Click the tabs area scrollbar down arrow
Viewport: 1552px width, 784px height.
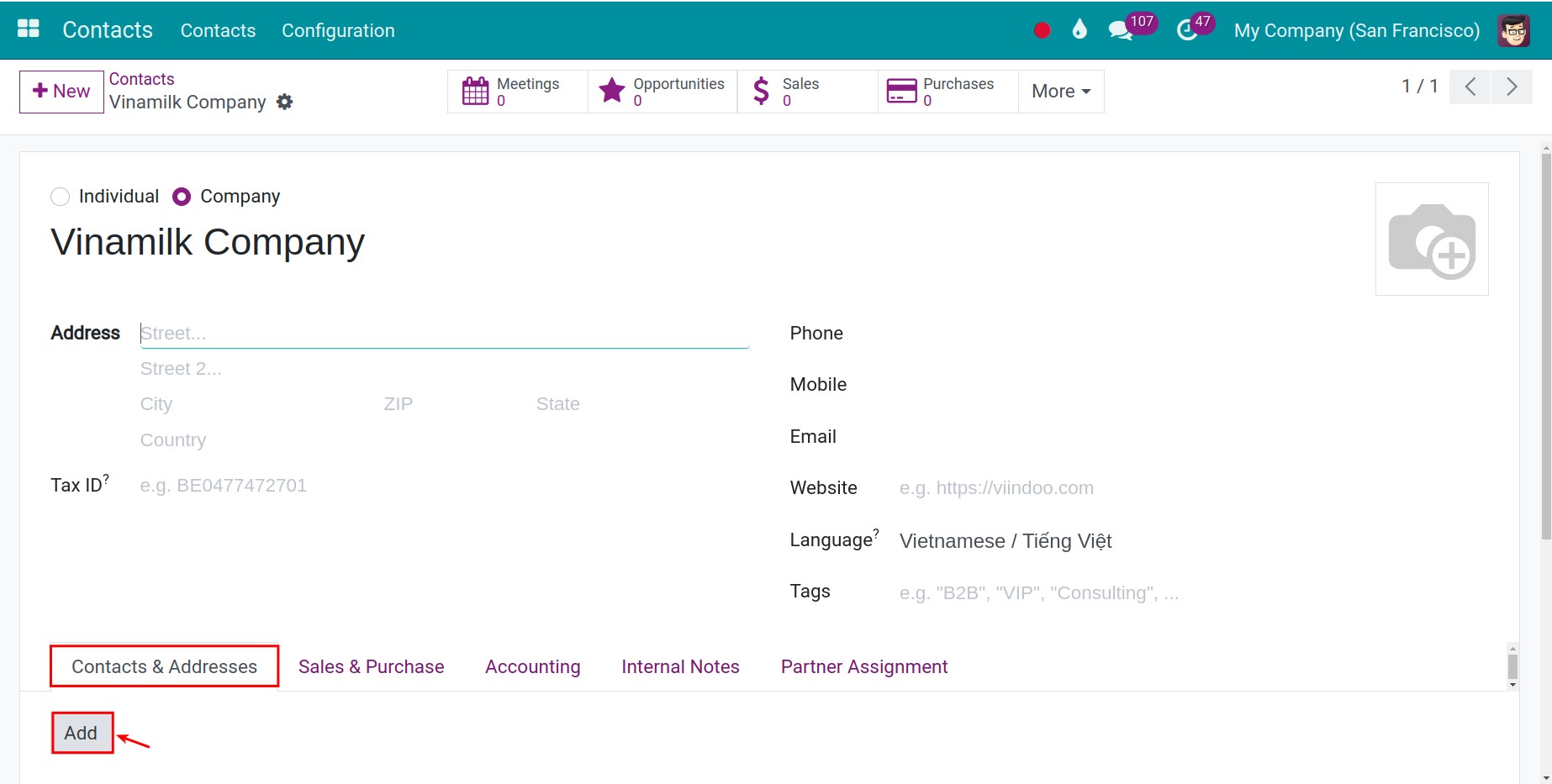coord(1512,685)
